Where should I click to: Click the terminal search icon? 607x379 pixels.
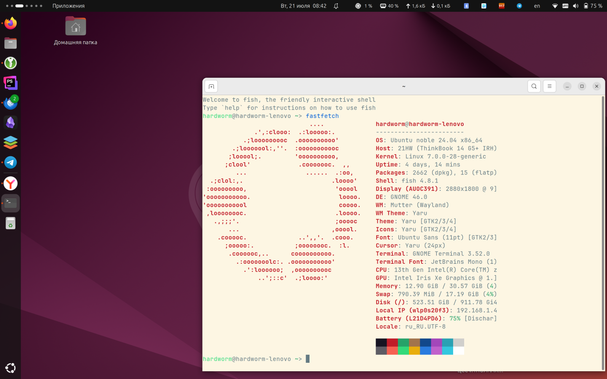(534, 86)
